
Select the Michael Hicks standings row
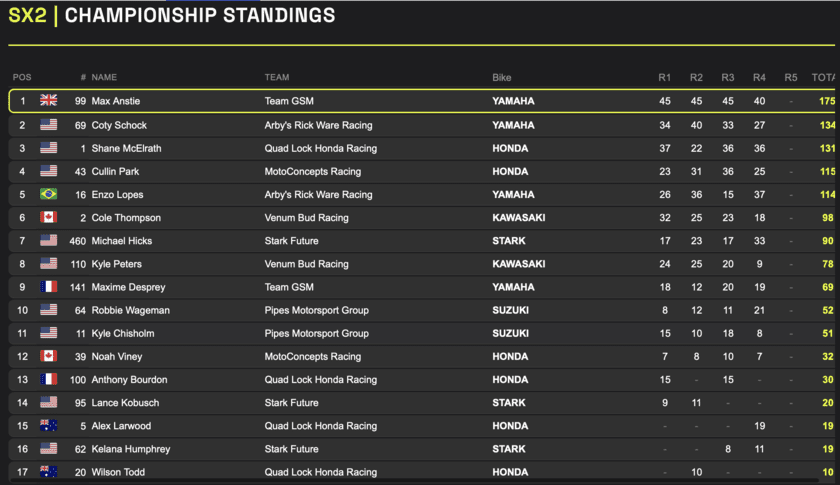pyautogui.click(x=420, y=241)
